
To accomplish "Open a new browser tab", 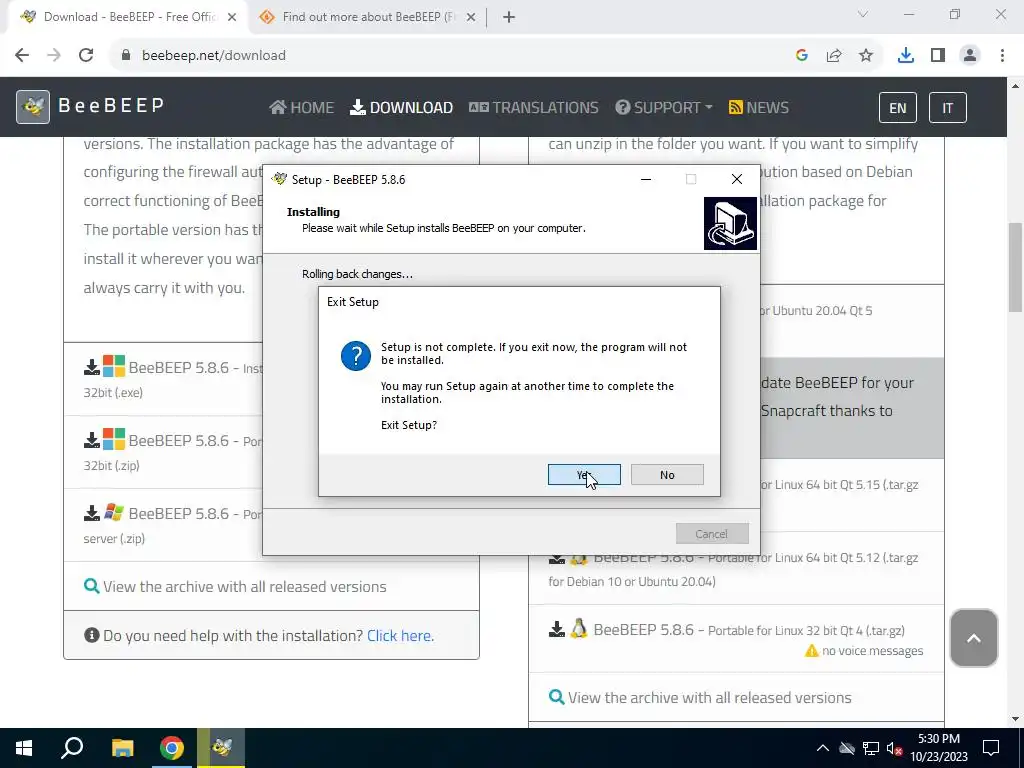I will click(509, 17).
